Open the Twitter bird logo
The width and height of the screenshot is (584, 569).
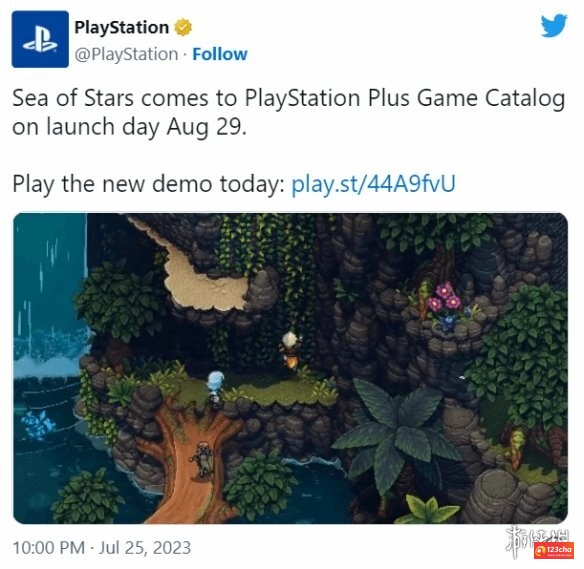[x=554, y=25]
